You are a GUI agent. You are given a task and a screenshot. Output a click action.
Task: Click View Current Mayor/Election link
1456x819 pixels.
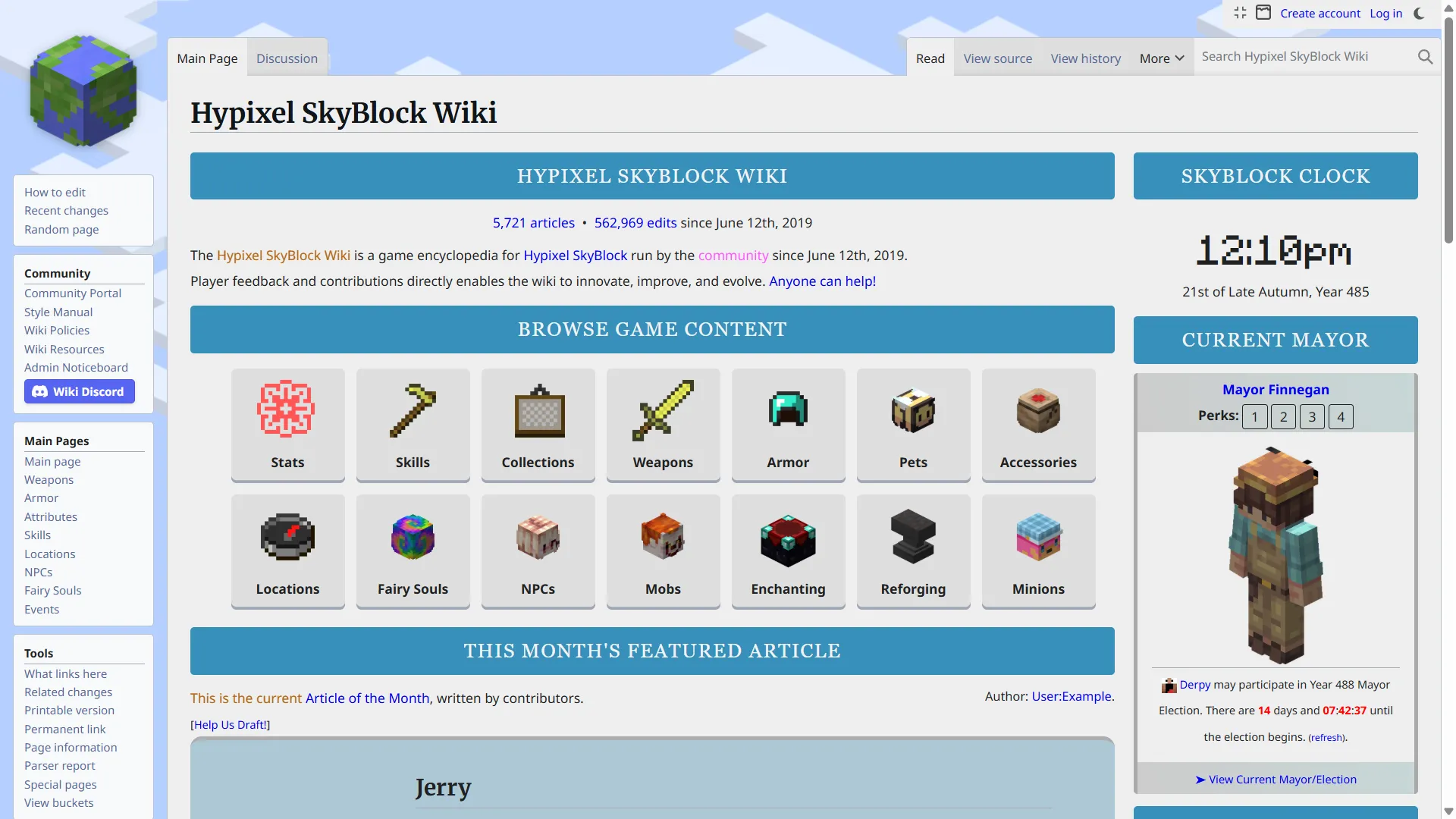1282,780
